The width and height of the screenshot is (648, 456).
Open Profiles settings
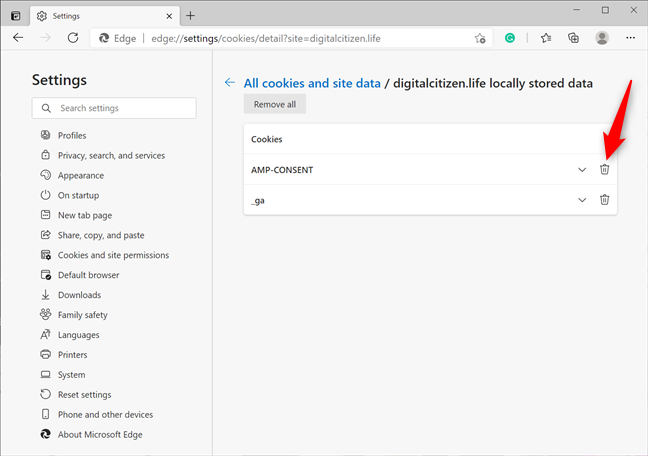pos(72,136)
